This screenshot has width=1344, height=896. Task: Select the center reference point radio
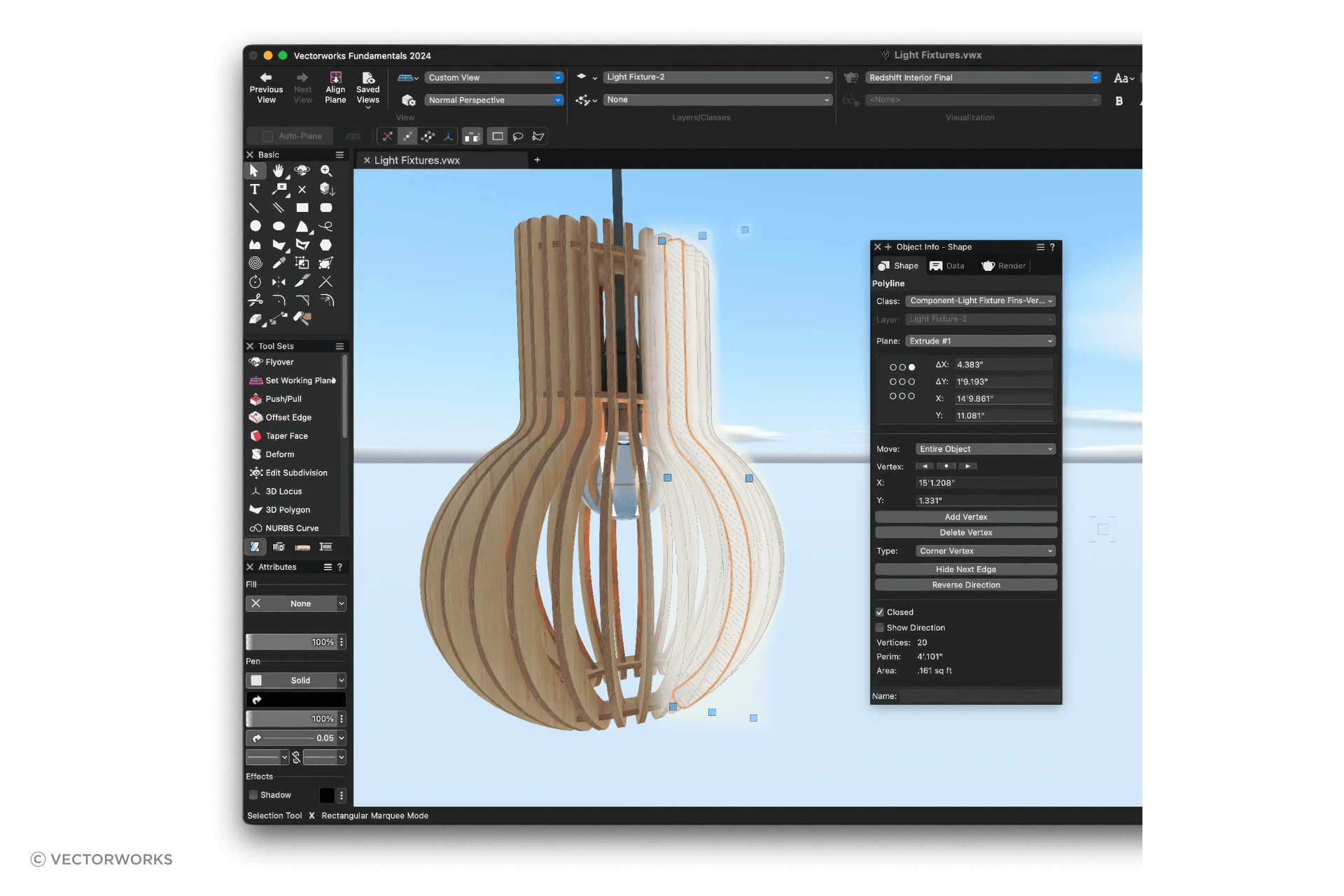[x=902, y=382]
